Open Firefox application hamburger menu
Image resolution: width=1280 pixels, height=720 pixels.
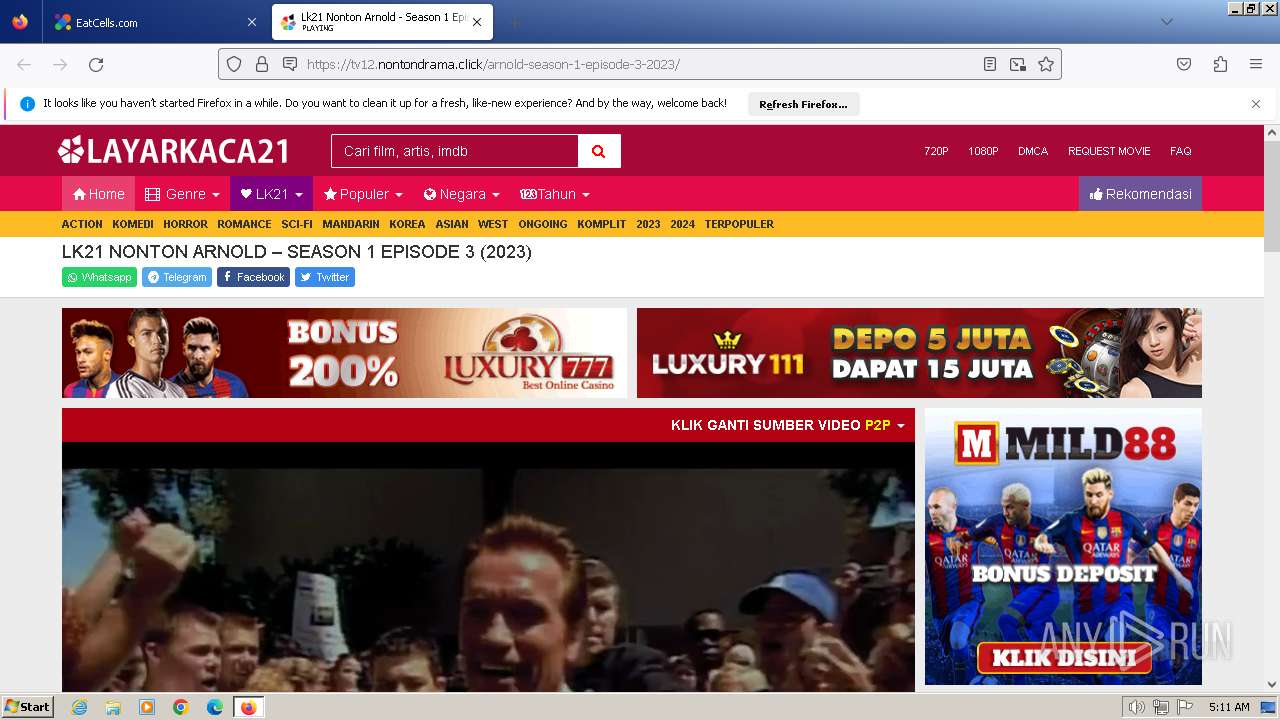click(1256, 64)
